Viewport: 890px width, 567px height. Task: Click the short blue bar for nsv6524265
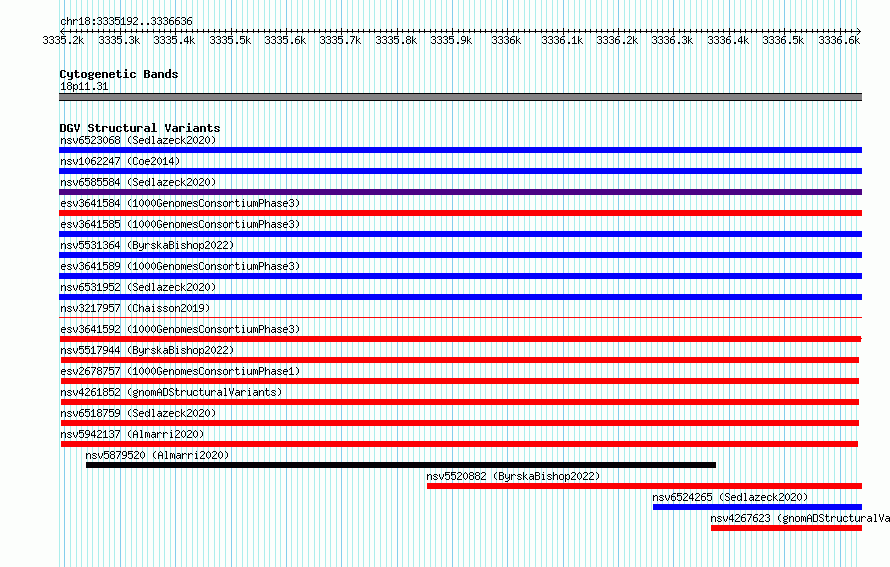(757, 507)
